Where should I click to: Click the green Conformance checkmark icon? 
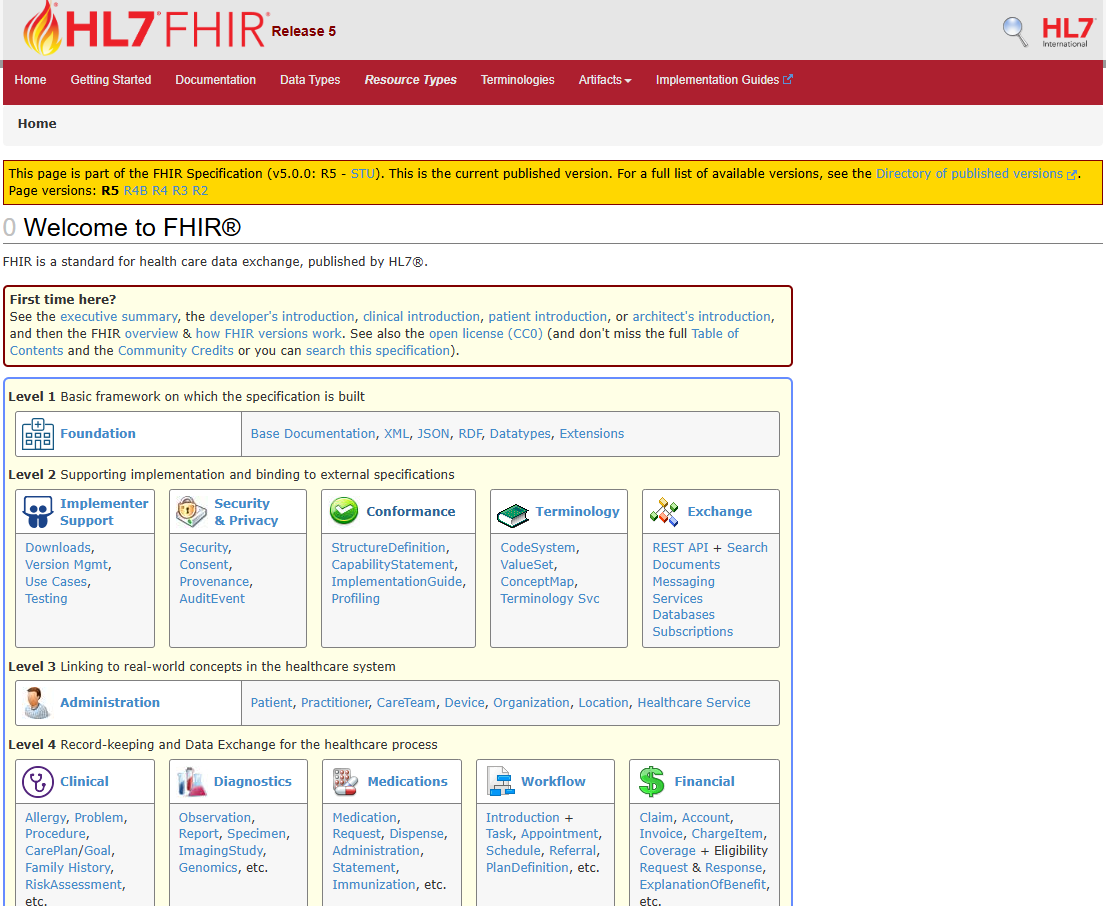click(343, 511)
